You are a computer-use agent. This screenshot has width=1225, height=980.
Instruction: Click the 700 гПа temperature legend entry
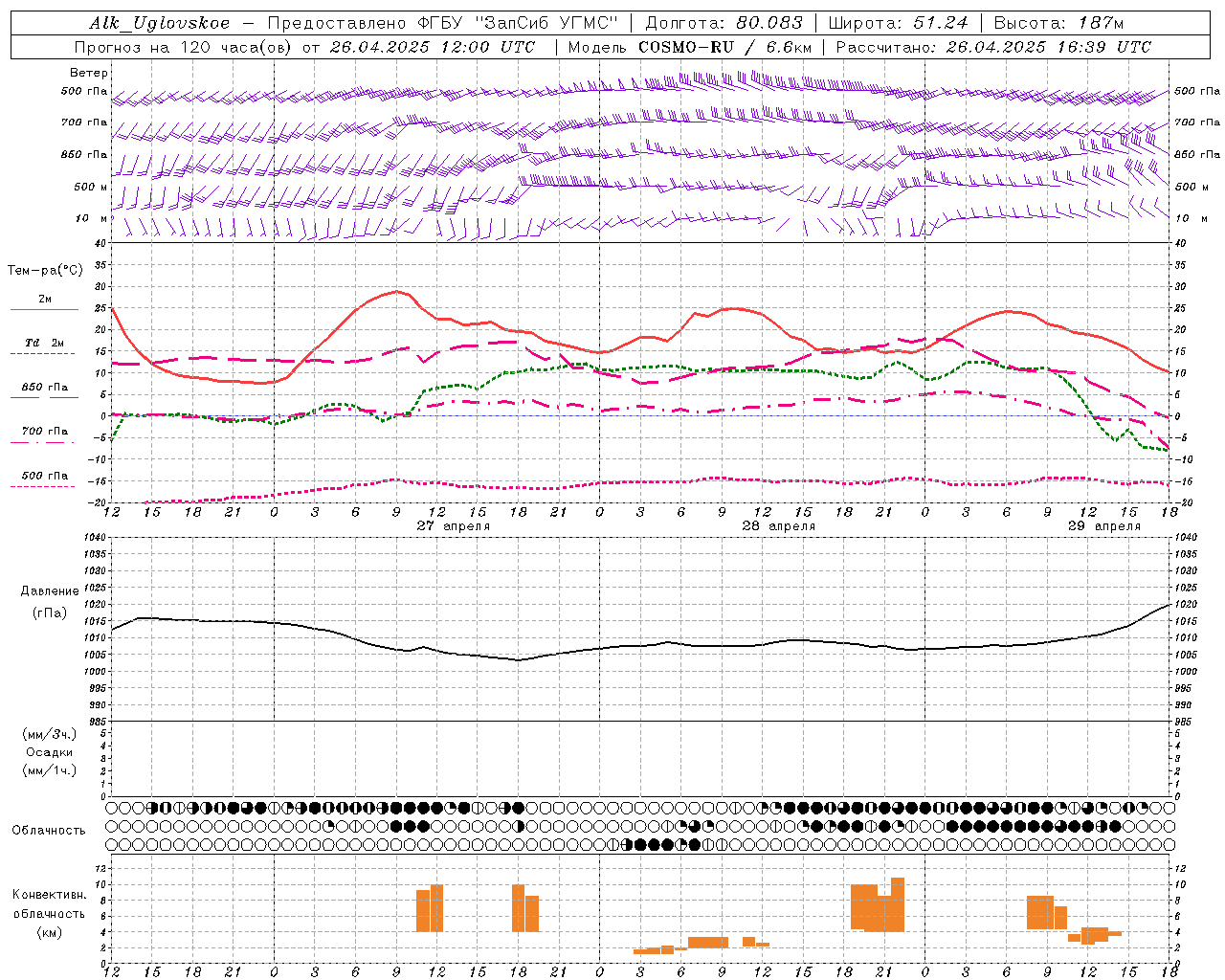45,432
